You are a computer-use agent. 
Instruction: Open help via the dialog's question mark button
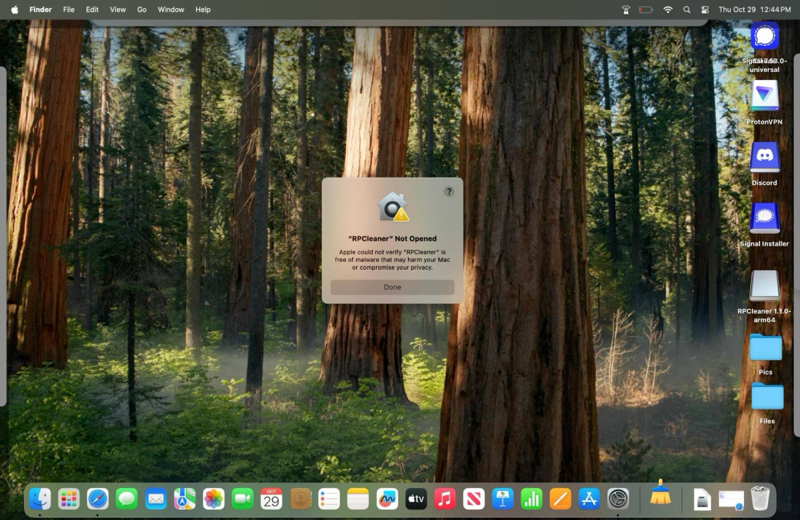(449, 192)
